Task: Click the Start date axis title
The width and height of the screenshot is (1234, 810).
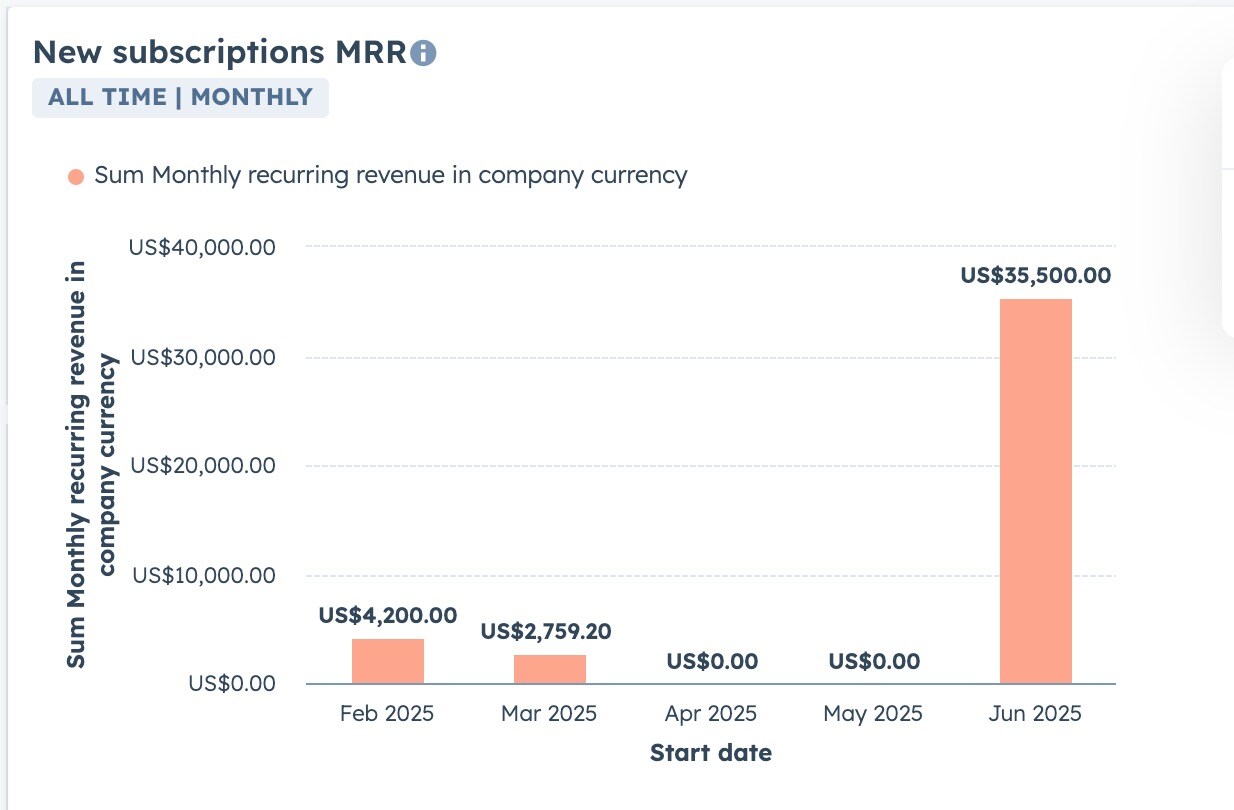Action: (x=710, y=753)
